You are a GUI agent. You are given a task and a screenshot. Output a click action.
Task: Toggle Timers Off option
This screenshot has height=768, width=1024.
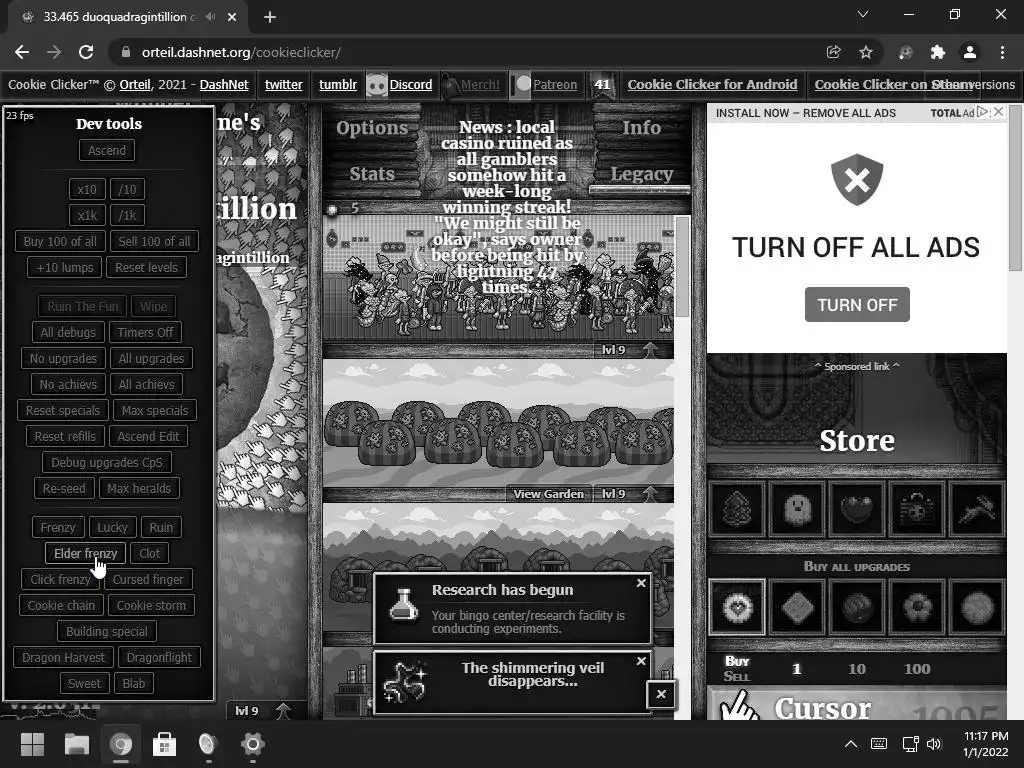click(145, 332)
